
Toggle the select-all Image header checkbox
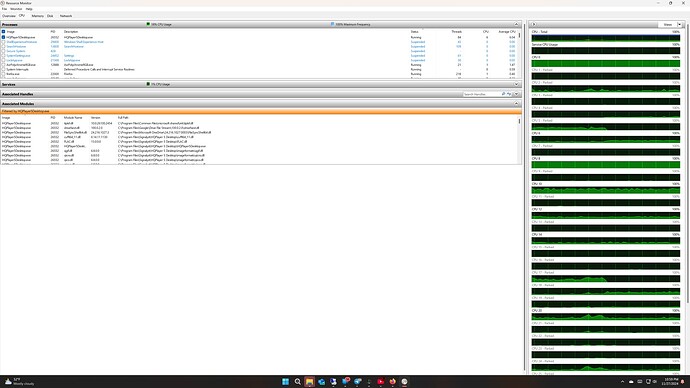(4, 32)
